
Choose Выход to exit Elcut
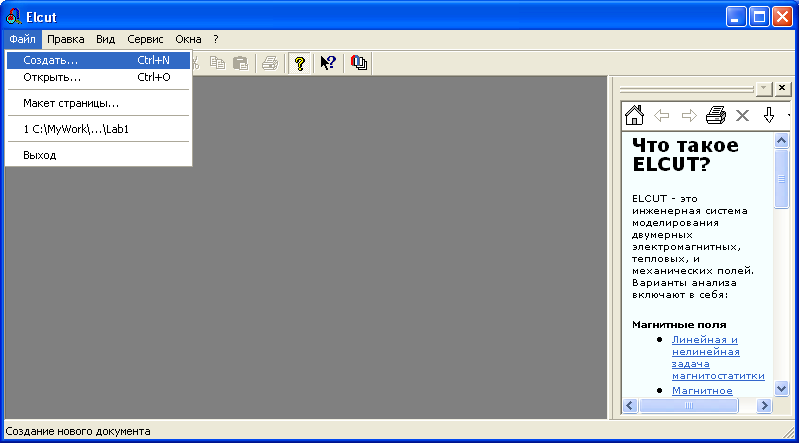(98, 155)
